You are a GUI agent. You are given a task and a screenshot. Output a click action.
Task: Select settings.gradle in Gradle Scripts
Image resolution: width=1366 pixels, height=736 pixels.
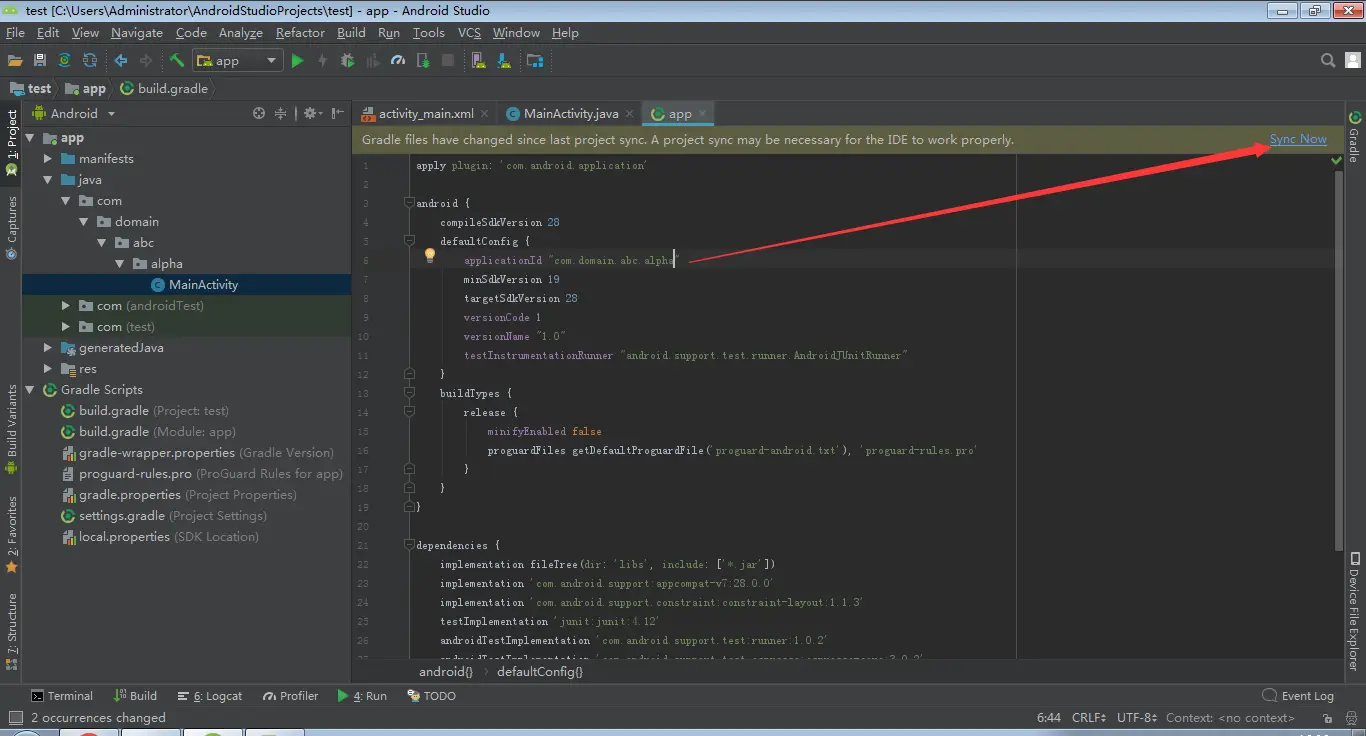tap(164, 516)
